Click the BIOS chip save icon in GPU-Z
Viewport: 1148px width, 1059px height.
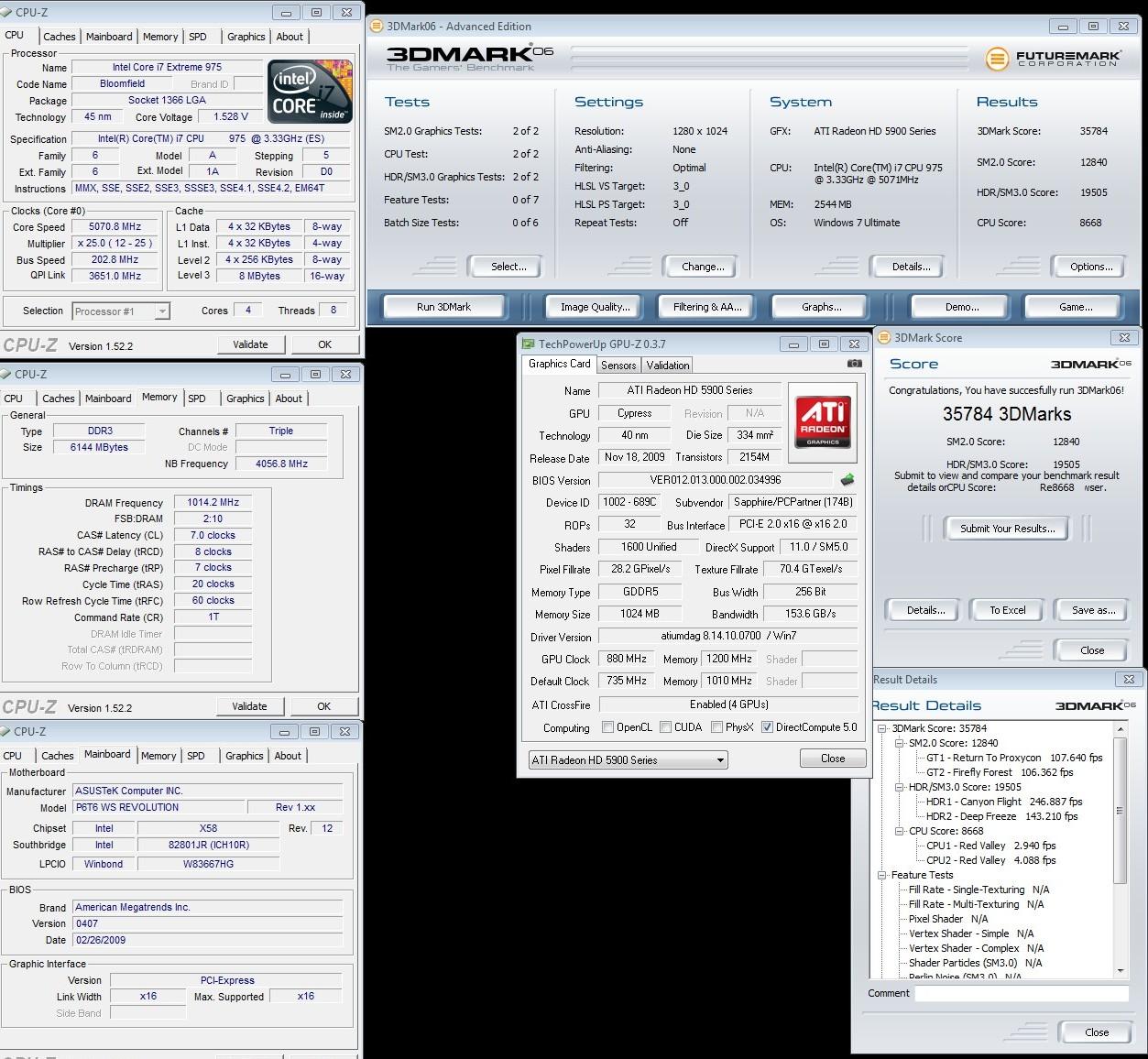(847, 479)
